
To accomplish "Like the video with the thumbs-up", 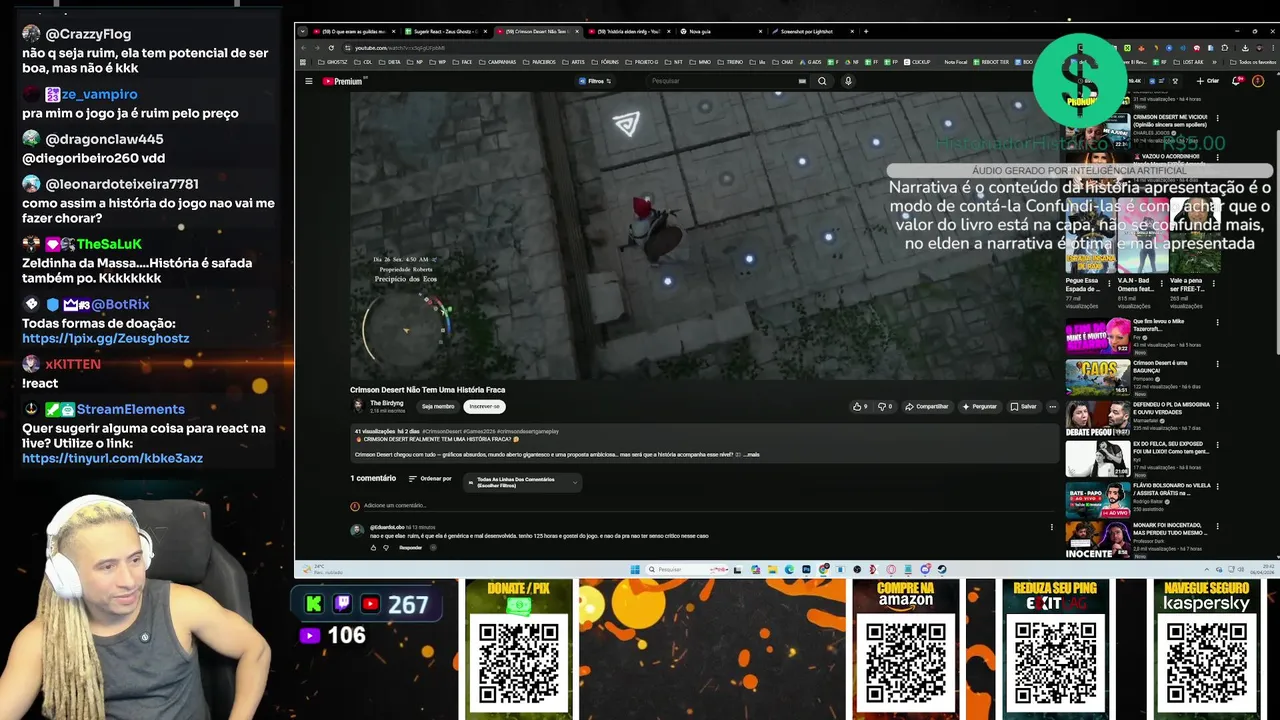I will pos(860,407).
